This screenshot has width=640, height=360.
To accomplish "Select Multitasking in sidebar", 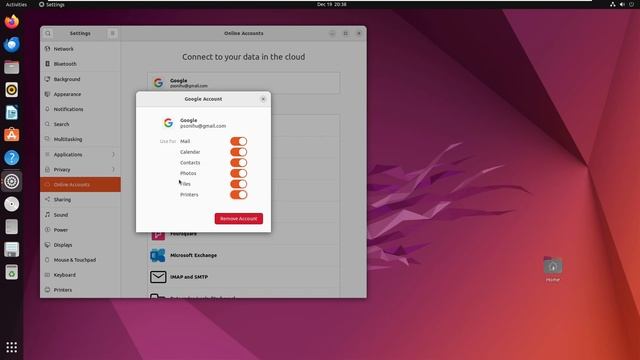I will [80, 139].
